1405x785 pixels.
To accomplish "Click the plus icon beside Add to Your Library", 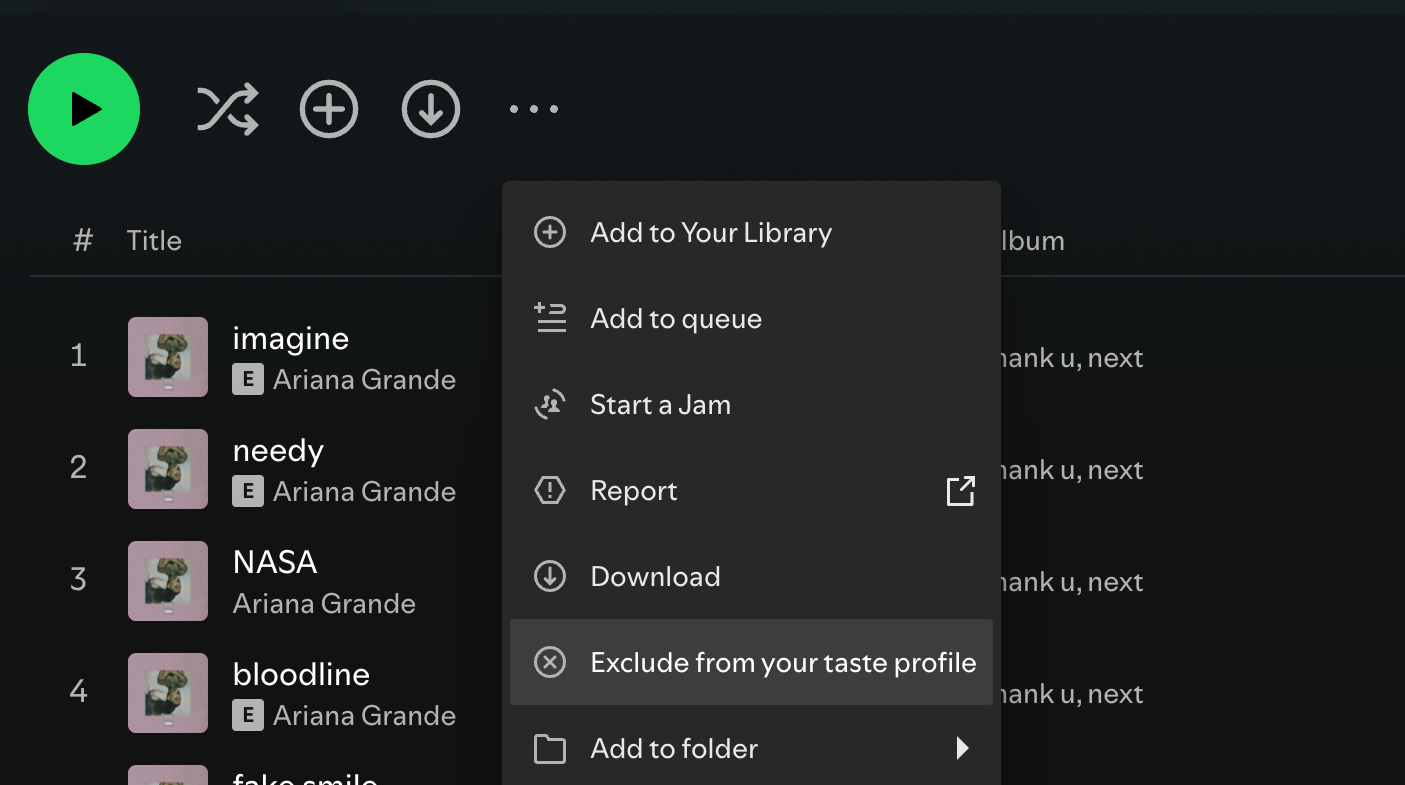I will 550,233.
